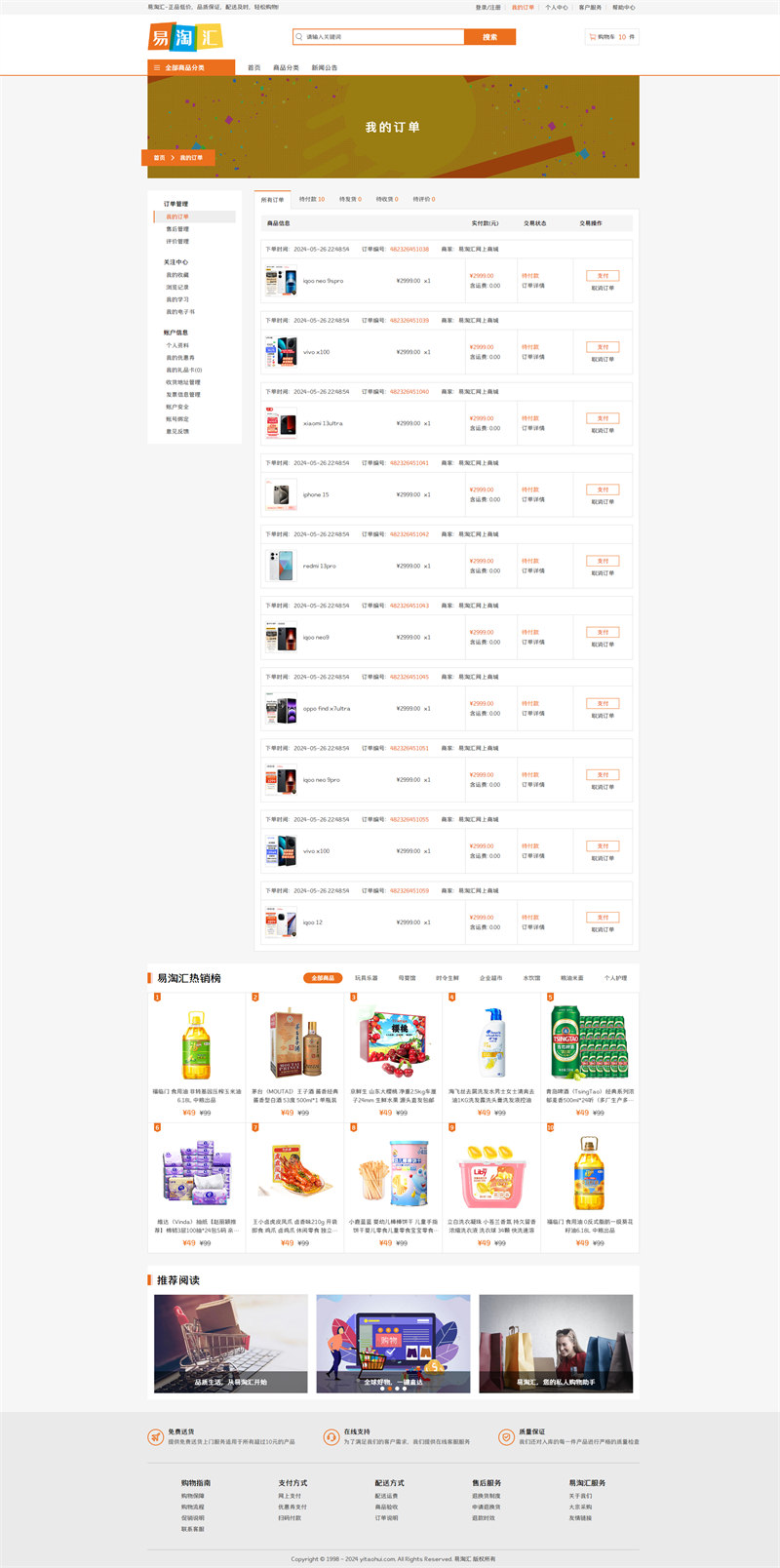Click the orange 搜索 button

pyautogui.click(x=489, y=37)
